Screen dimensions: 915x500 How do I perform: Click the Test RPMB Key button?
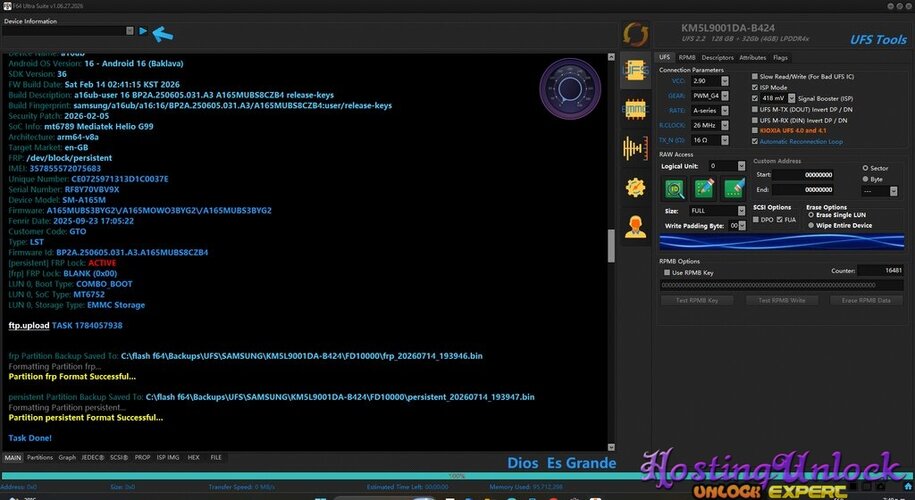697,300
